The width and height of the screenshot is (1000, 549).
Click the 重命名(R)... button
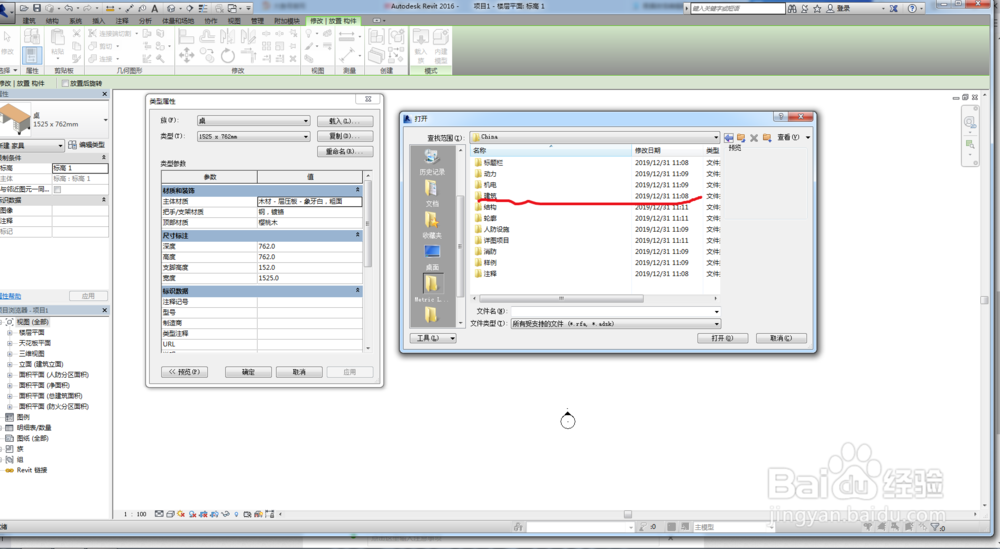tap(345, 151)
